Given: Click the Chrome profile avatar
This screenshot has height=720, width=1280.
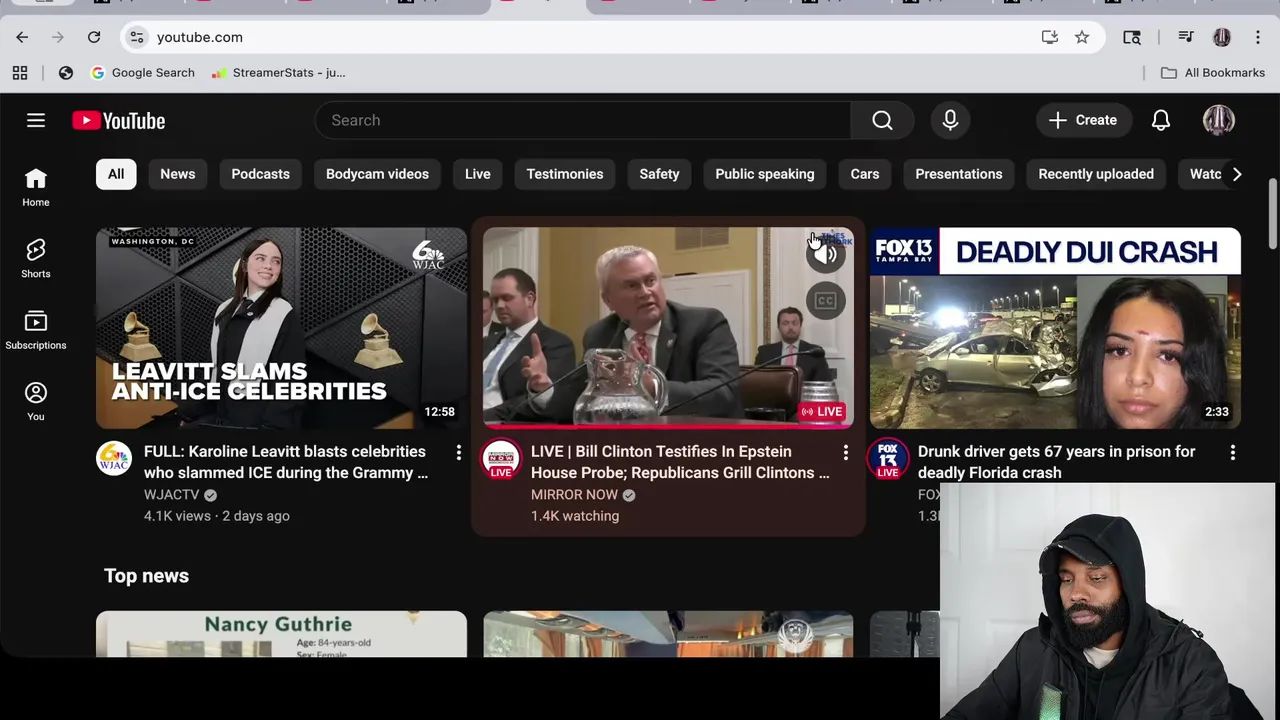Looking at the screenshot, I should pyautogui.click(x=1222, y=37).
